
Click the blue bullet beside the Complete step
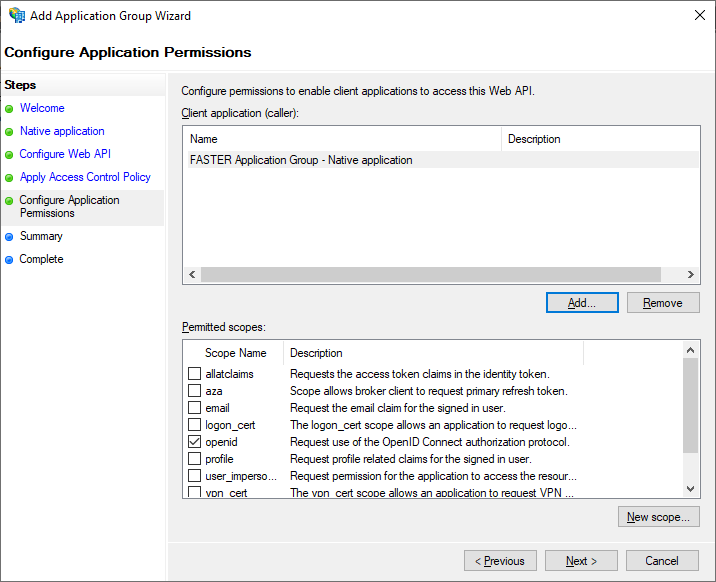(9, 260)
